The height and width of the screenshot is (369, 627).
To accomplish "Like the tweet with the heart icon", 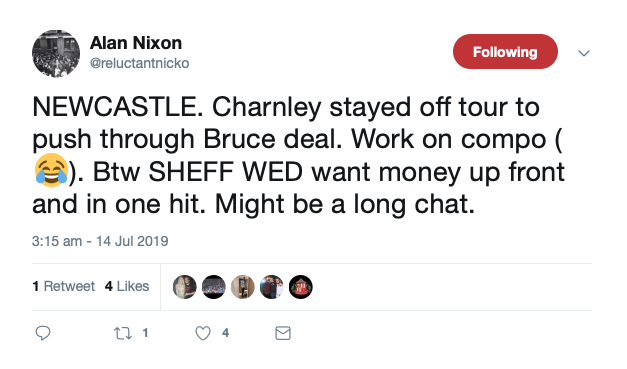I will (x=203, y=333).
